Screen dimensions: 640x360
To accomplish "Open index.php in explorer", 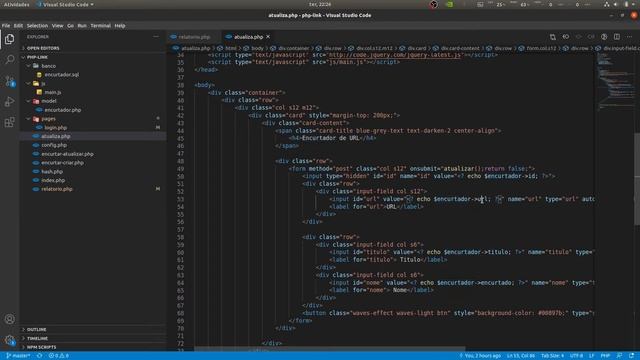I will coord(53,180).
